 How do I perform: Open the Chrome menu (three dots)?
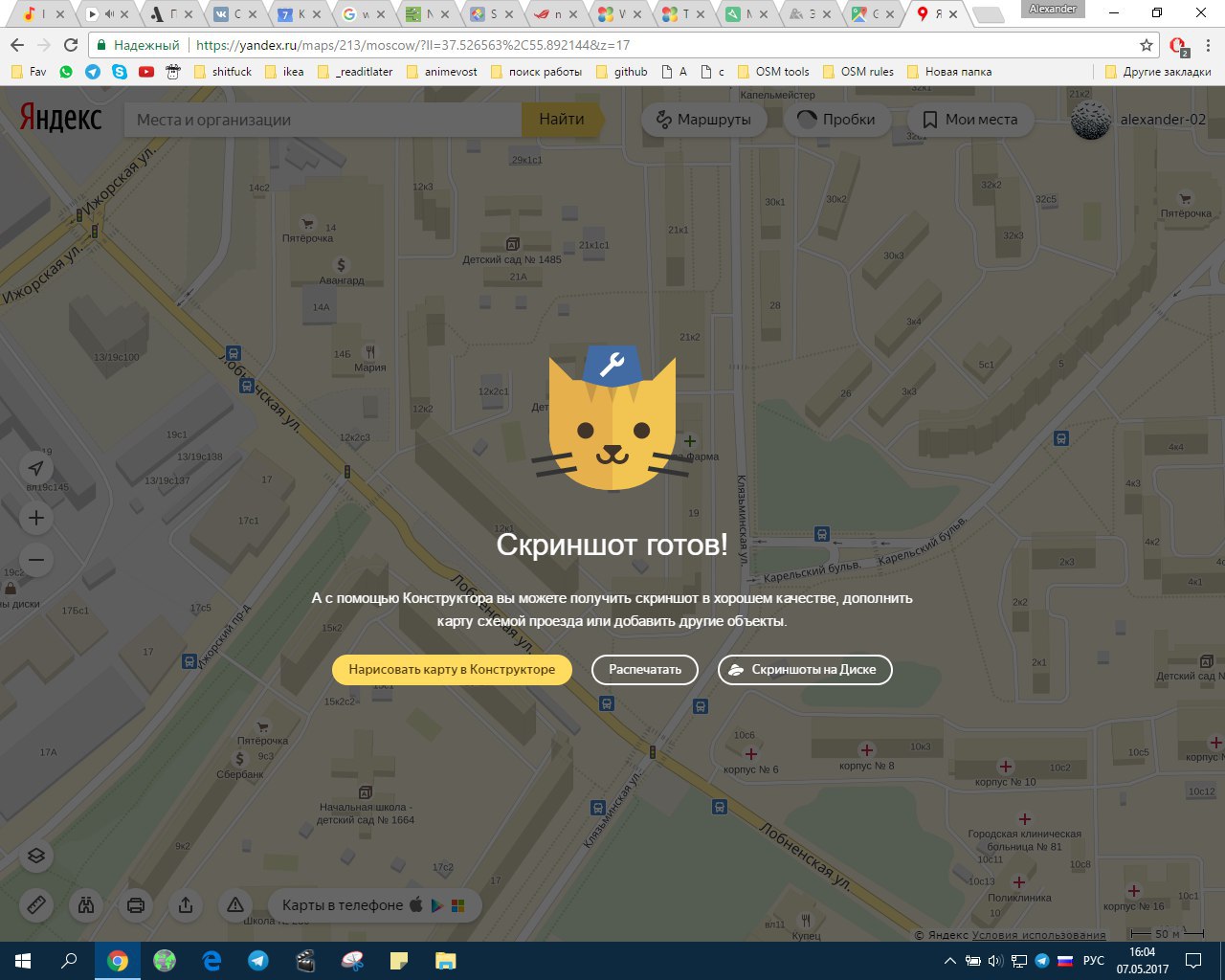coord(1209,45)
